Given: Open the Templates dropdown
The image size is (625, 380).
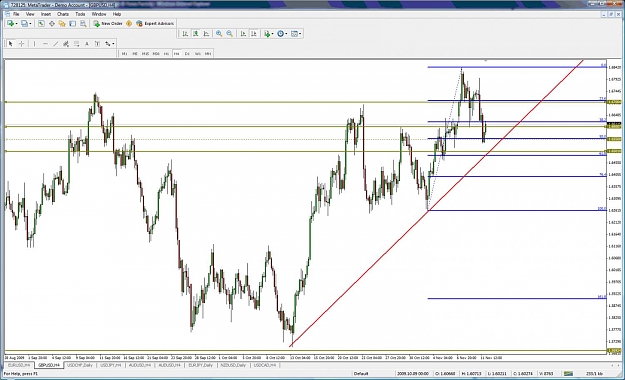Looking at the screenshot, I should click(296, 34).
